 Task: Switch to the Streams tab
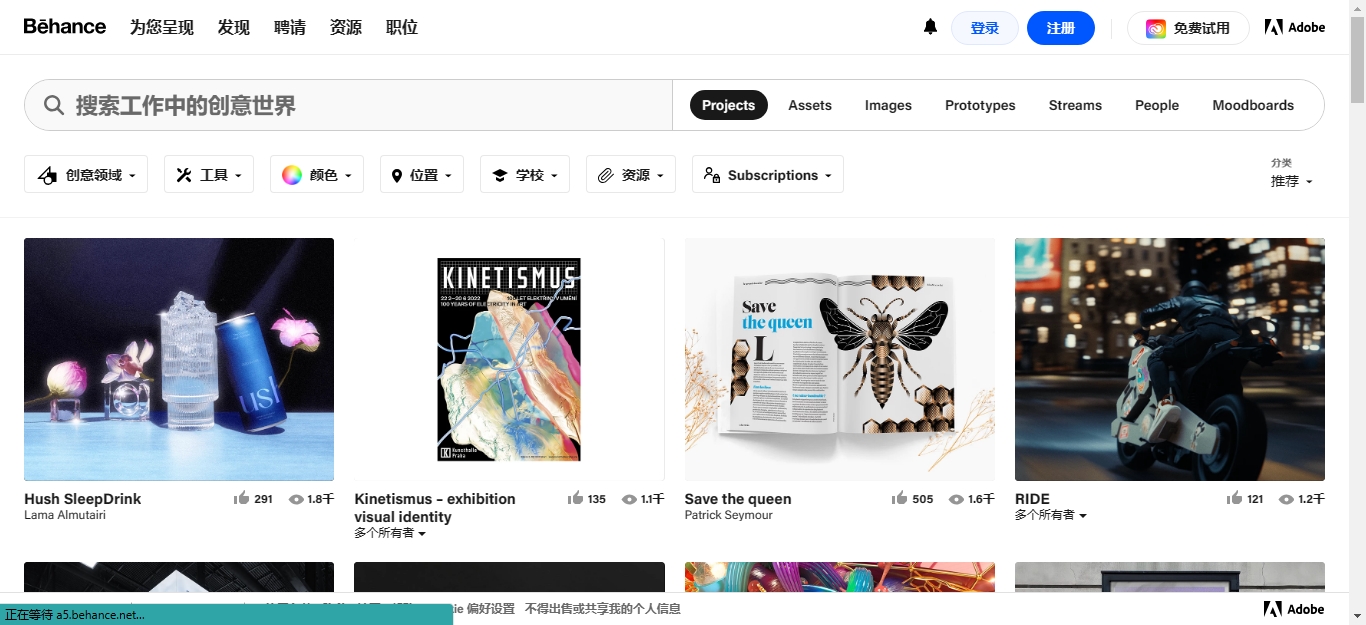[x=1075, y=105]
